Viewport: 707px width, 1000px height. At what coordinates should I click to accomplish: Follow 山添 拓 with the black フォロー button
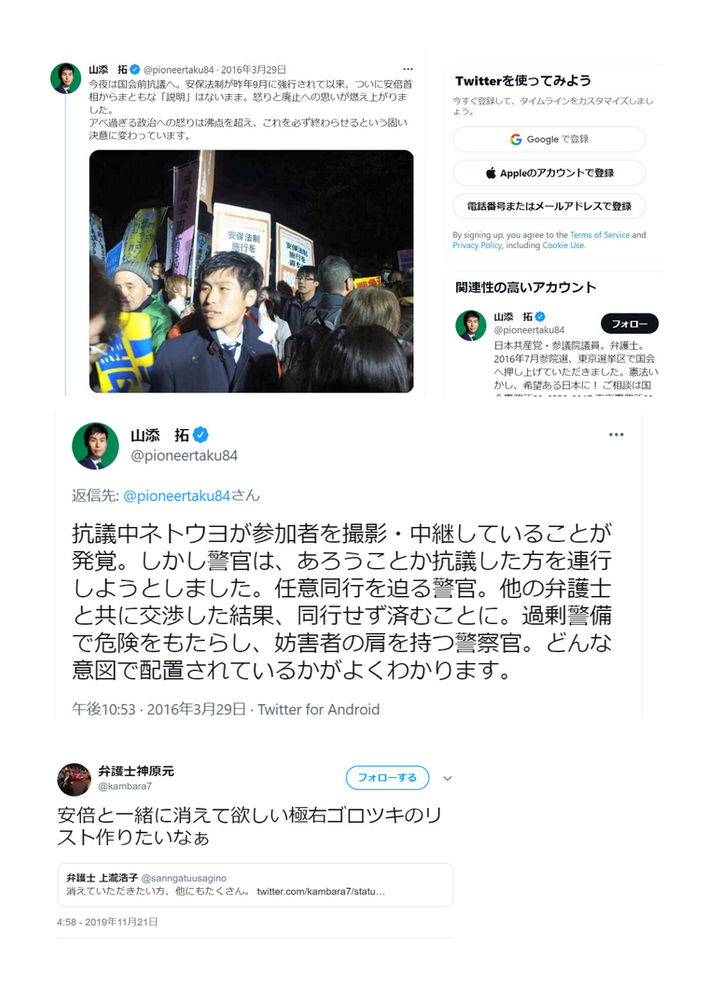point(629,324)
